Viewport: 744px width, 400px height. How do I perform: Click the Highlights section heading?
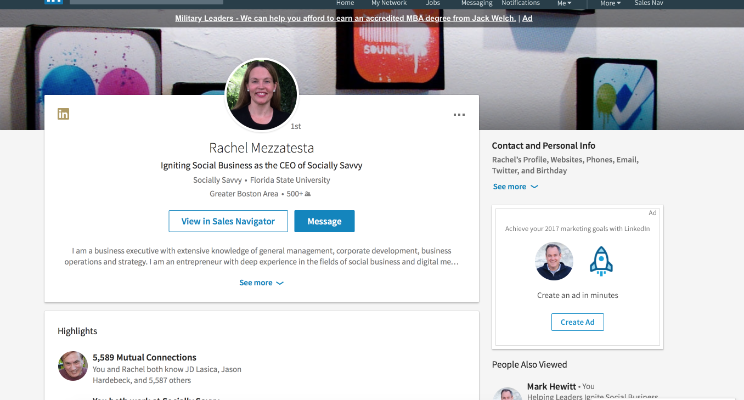click(x=77, y=331)
